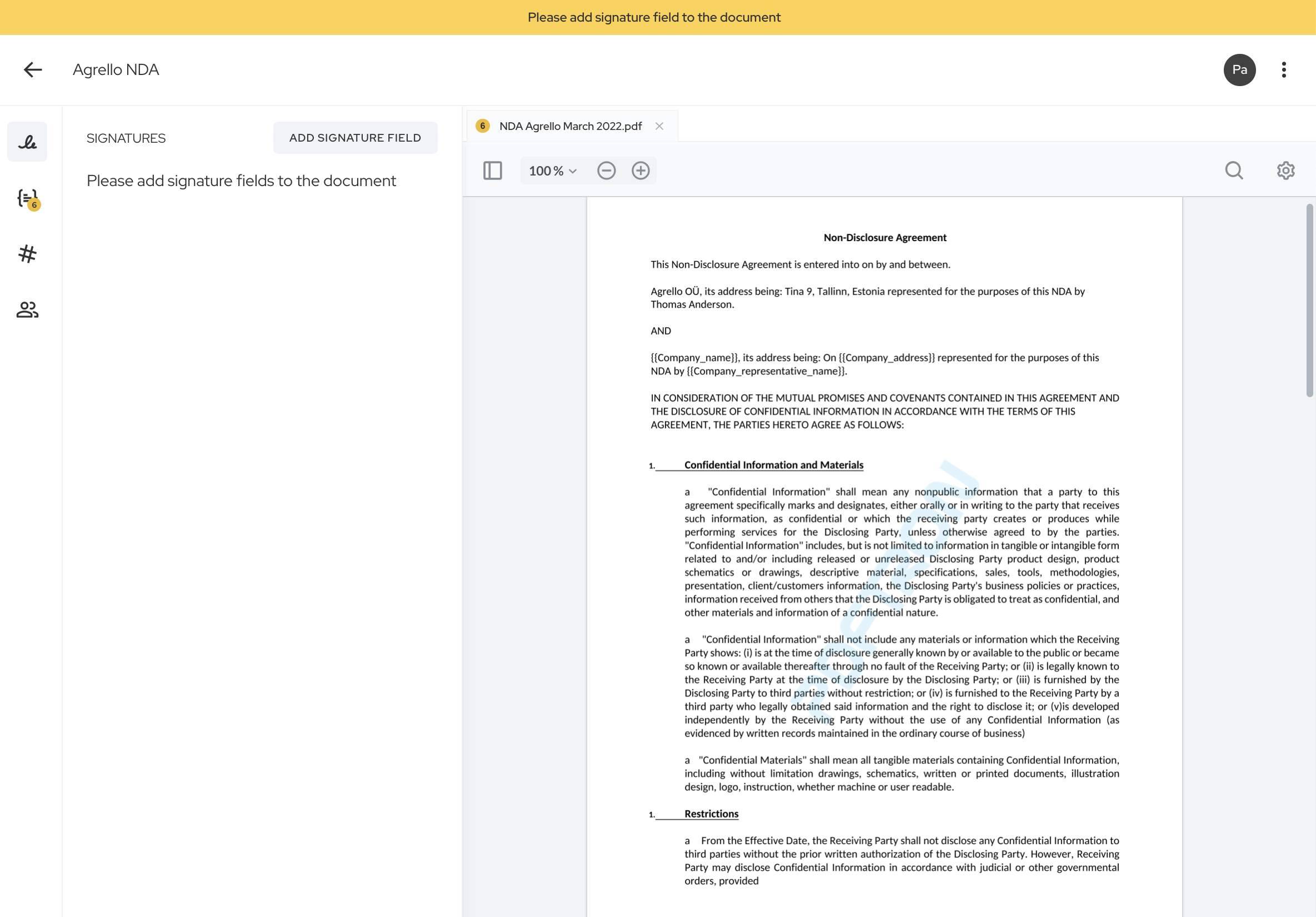Screen dimensions: 1316x917
Task: Zoom out with the minus icon
Action: tap(606, 171)
